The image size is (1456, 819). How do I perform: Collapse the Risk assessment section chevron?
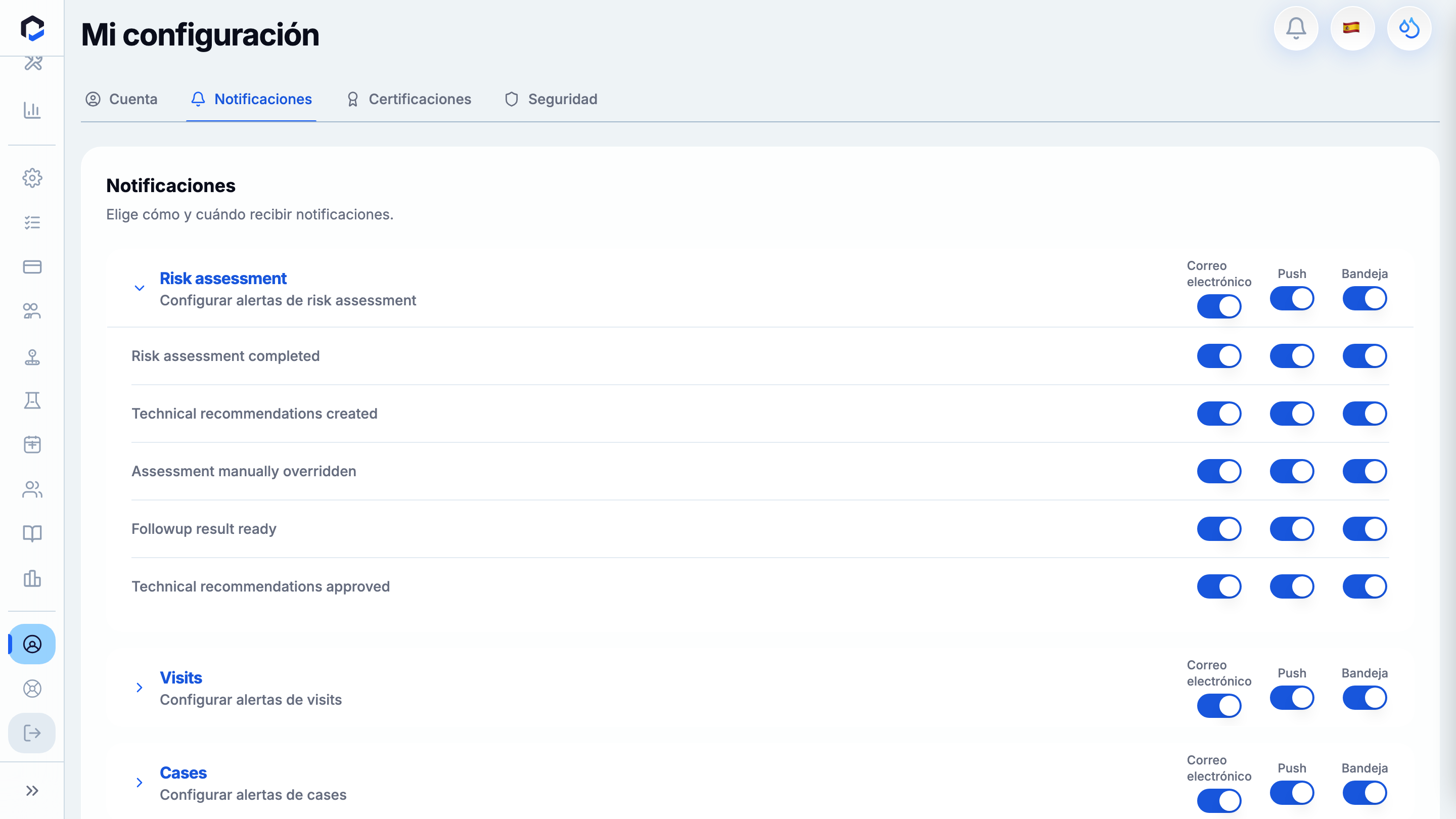click(x=140, y=288)
